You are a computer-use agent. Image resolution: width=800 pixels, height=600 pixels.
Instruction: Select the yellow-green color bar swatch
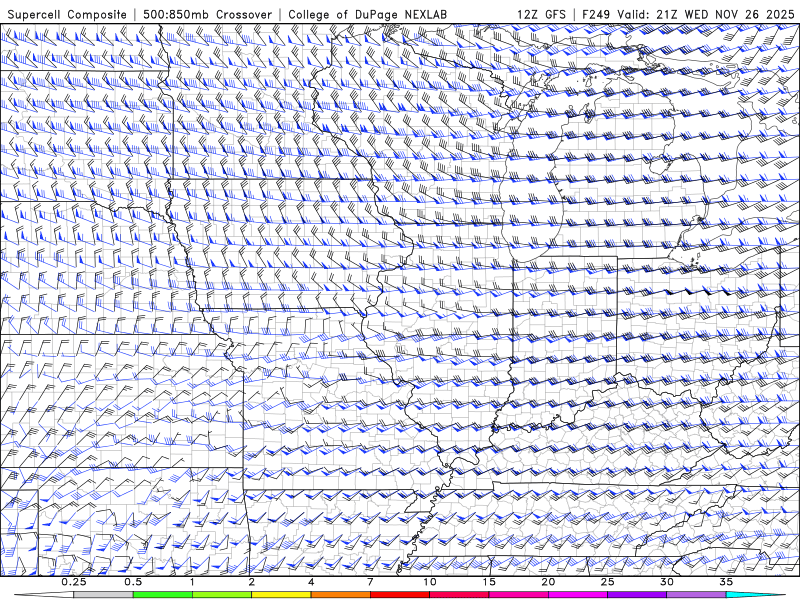tap(222, 595)
